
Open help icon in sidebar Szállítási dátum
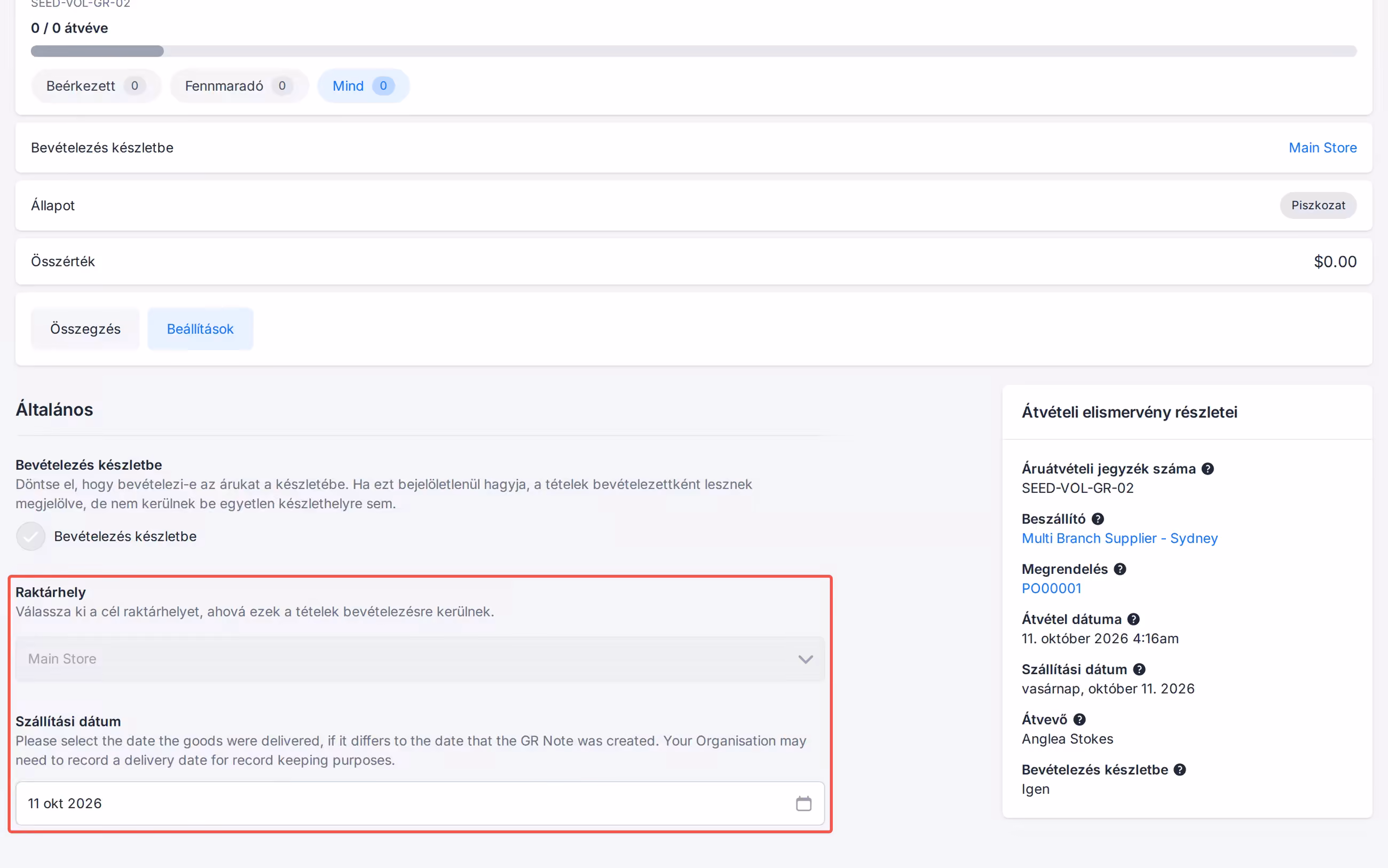coord(1139,669)
